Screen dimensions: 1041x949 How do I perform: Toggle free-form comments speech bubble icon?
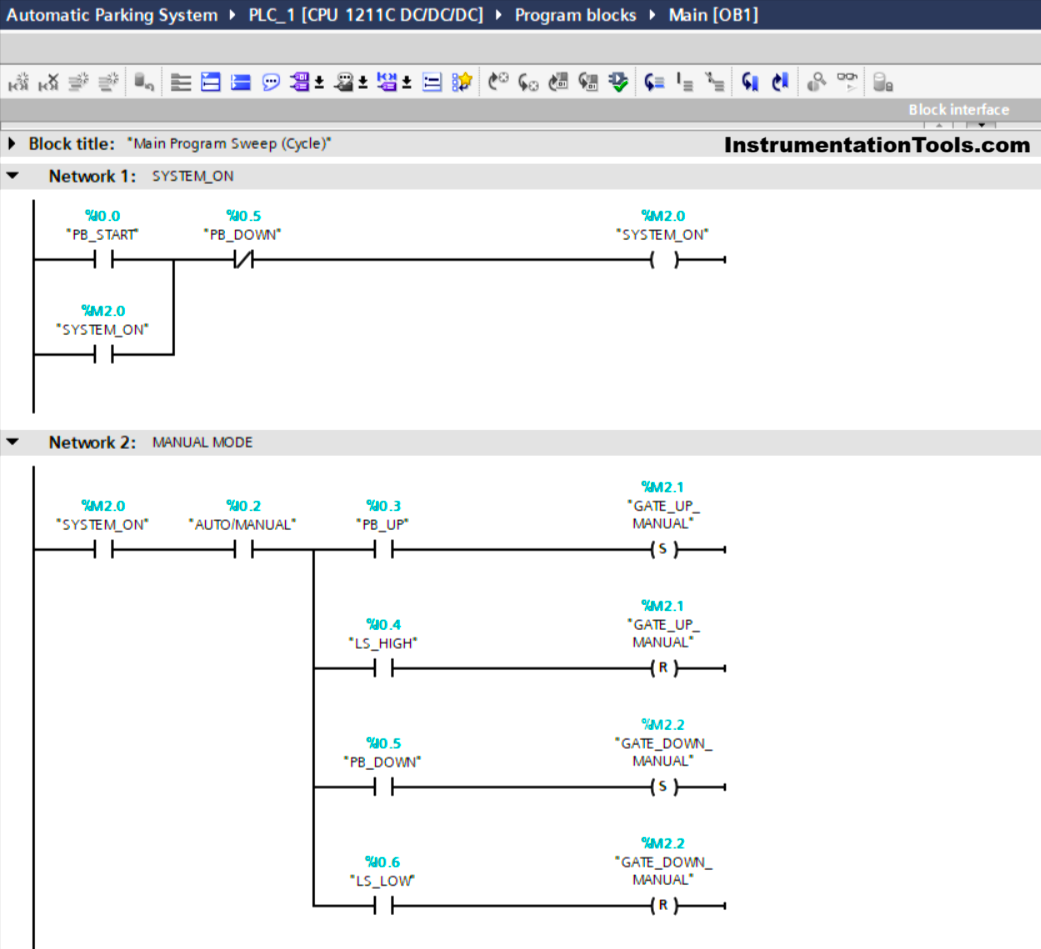click(270, 82)
